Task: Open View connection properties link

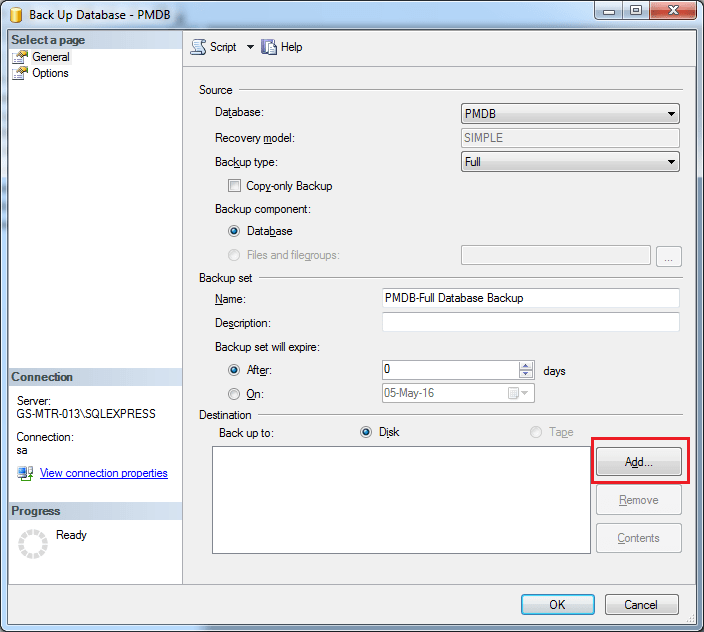Action: point(103,473)
